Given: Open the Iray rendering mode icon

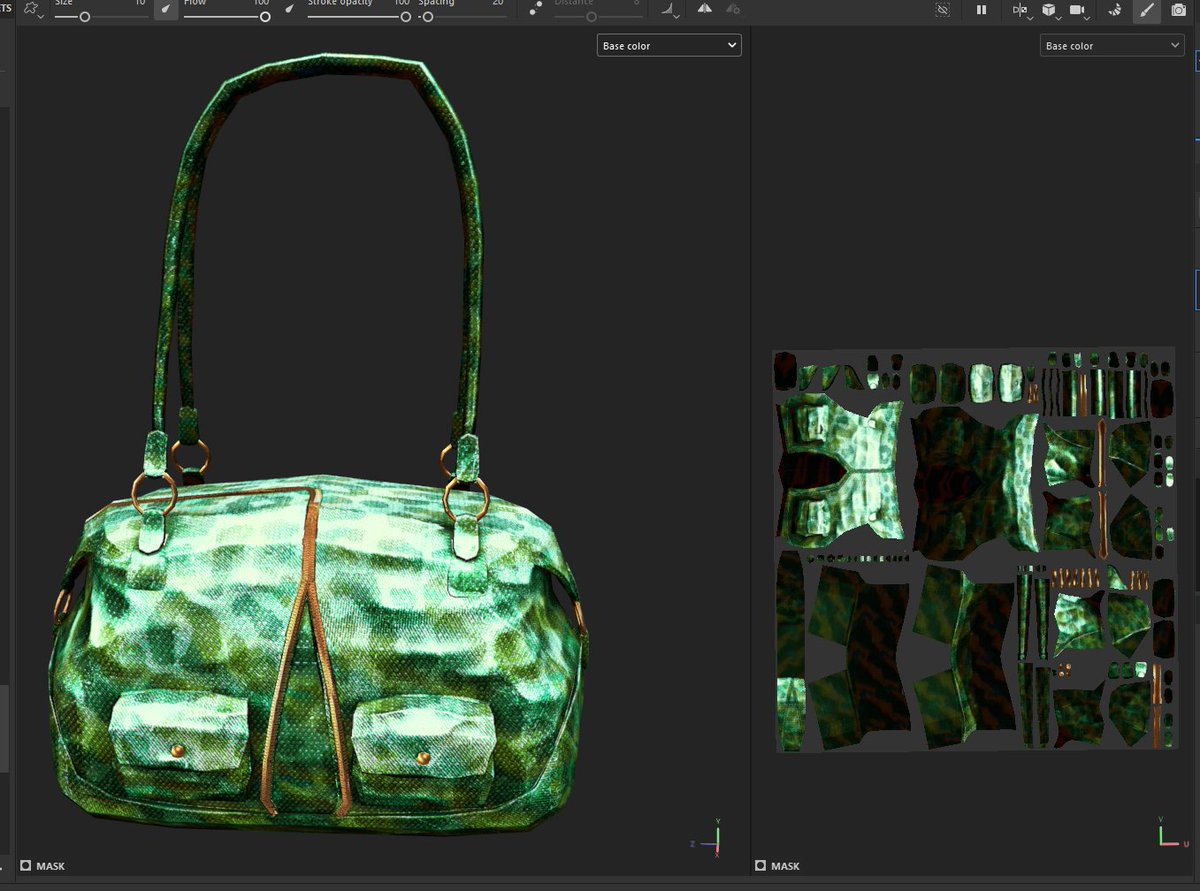Looking at the screenshot, I should [1114, 9].
